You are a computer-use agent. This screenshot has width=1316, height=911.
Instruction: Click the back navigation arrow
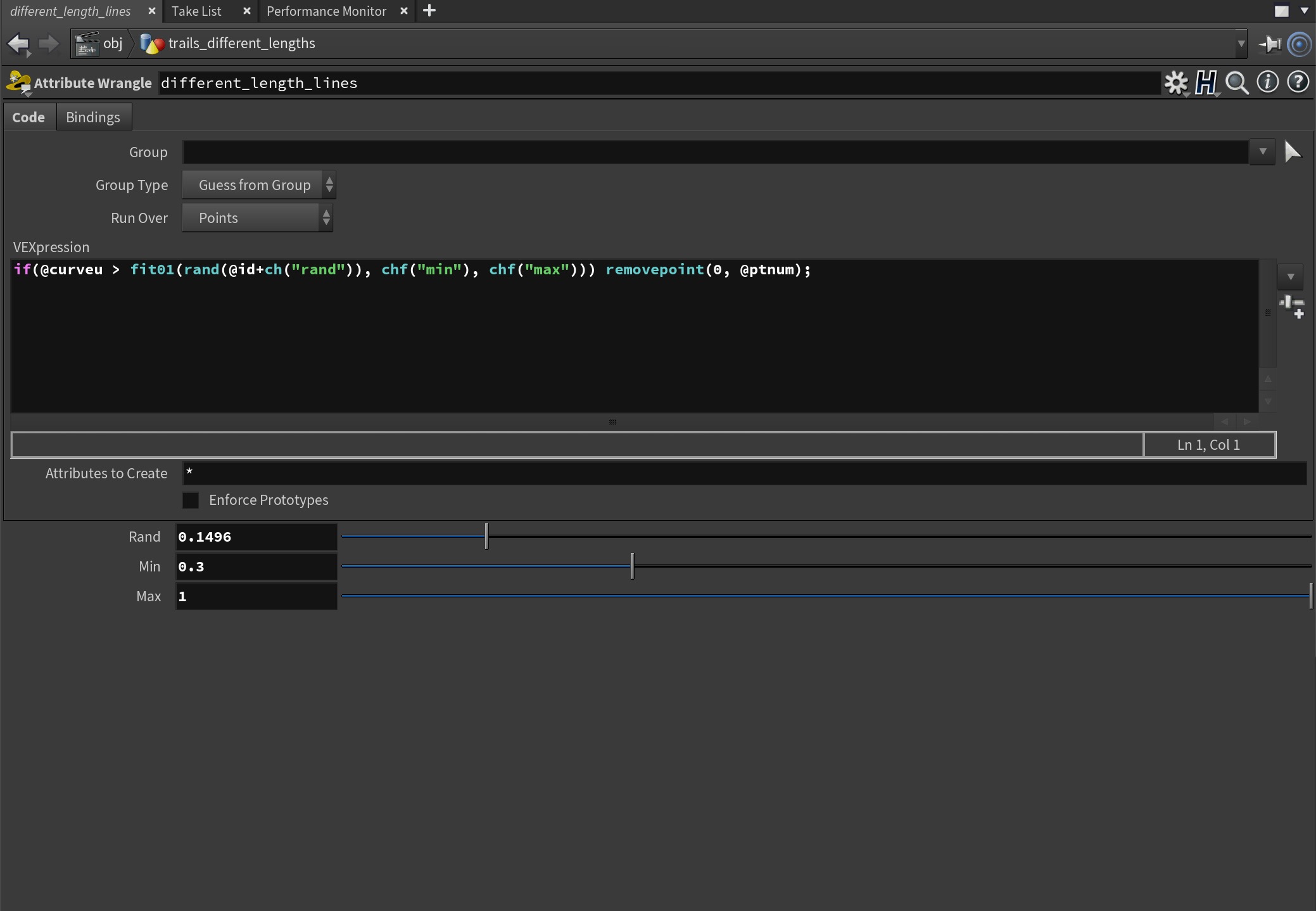click(x=18, y=43)
